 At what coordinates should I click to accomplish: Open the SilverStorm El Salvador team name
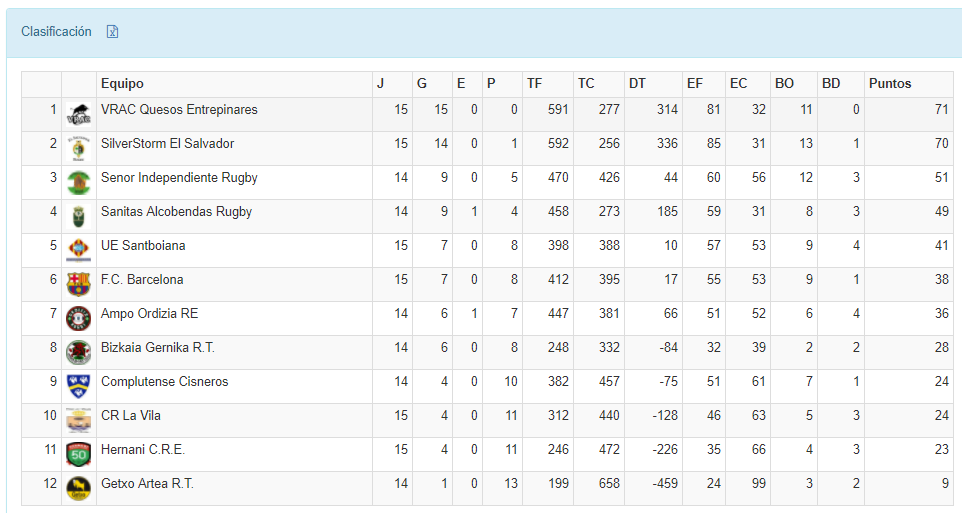pos(167,144)
